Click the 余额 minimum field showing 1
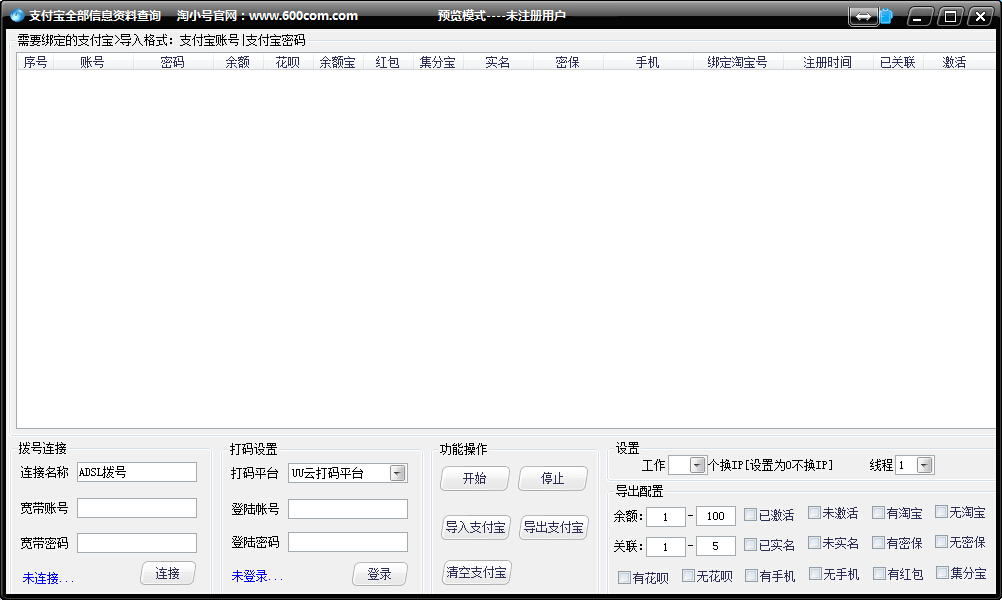 [x=665, y=516]
